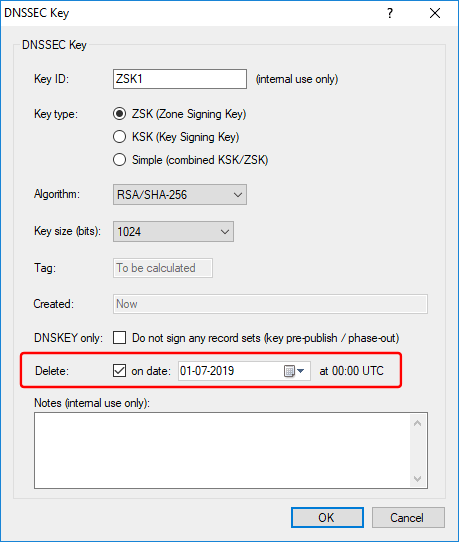Open the calendar picker for delete date

294,371
